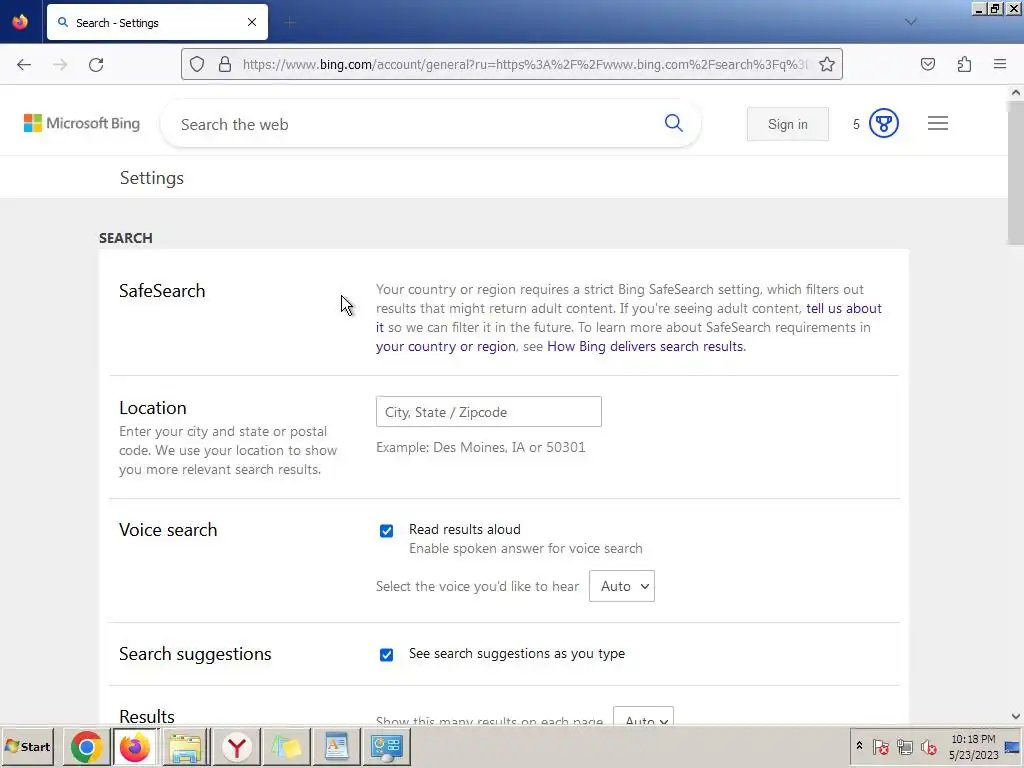Reload the current page

[96, 65]
